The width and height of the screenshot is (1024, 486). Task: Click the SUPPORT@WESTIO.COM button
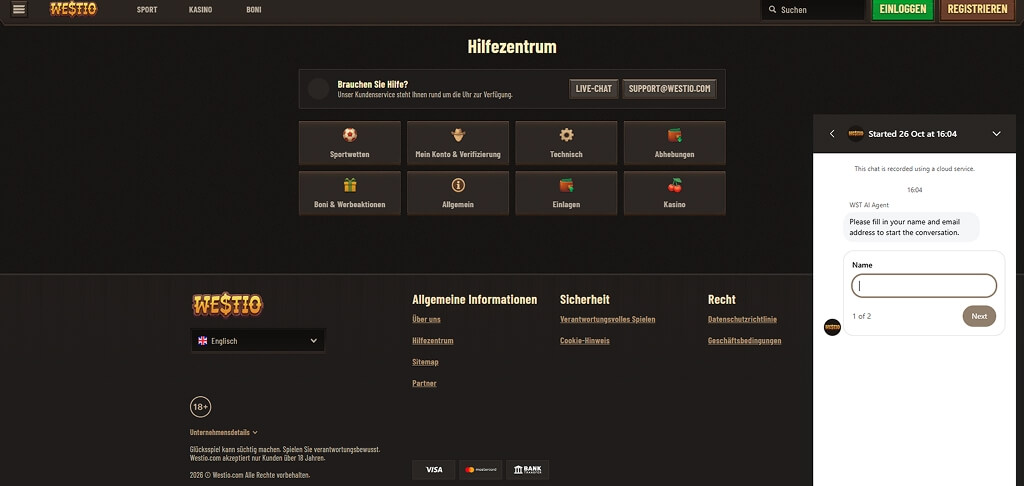click(669, 89)
